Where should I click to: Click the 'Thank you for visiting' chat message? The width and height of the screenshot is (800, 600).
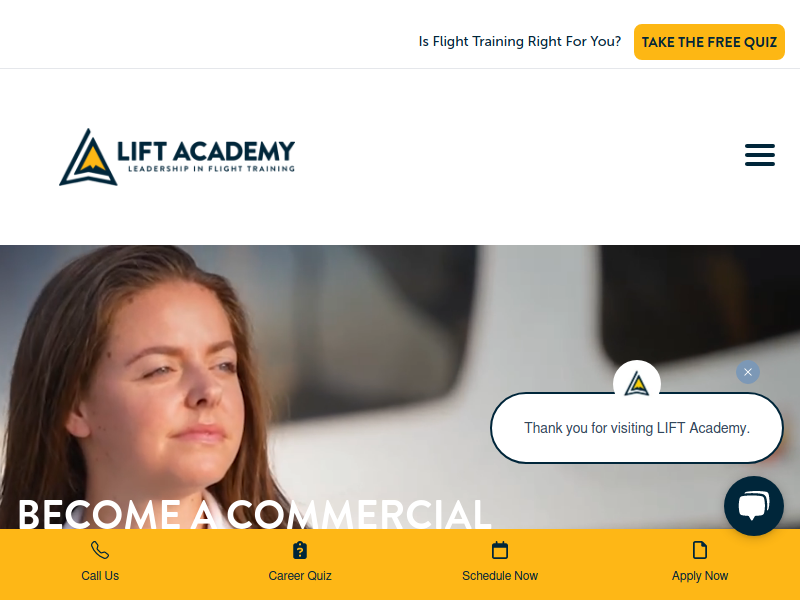637,428
